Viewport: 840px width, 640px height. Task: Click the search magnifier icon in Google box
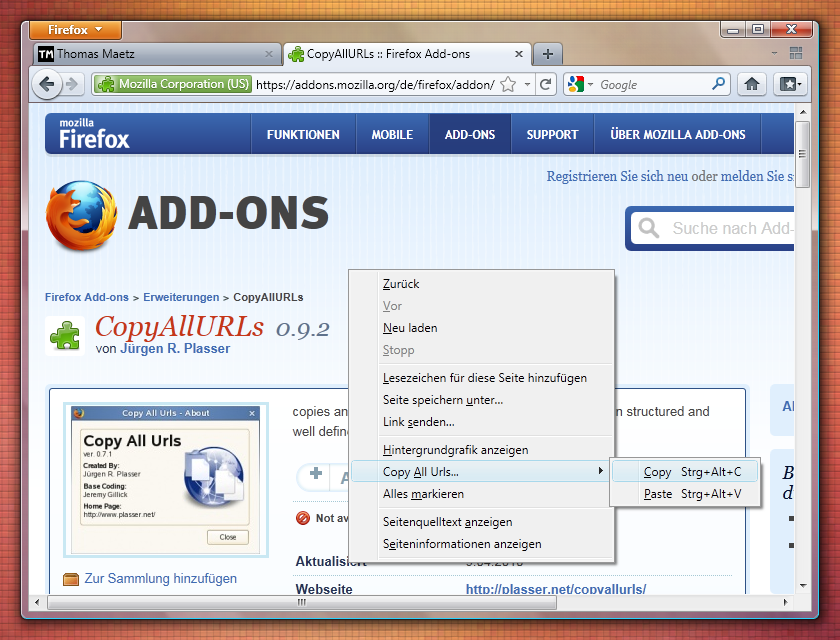click(718, 85)
